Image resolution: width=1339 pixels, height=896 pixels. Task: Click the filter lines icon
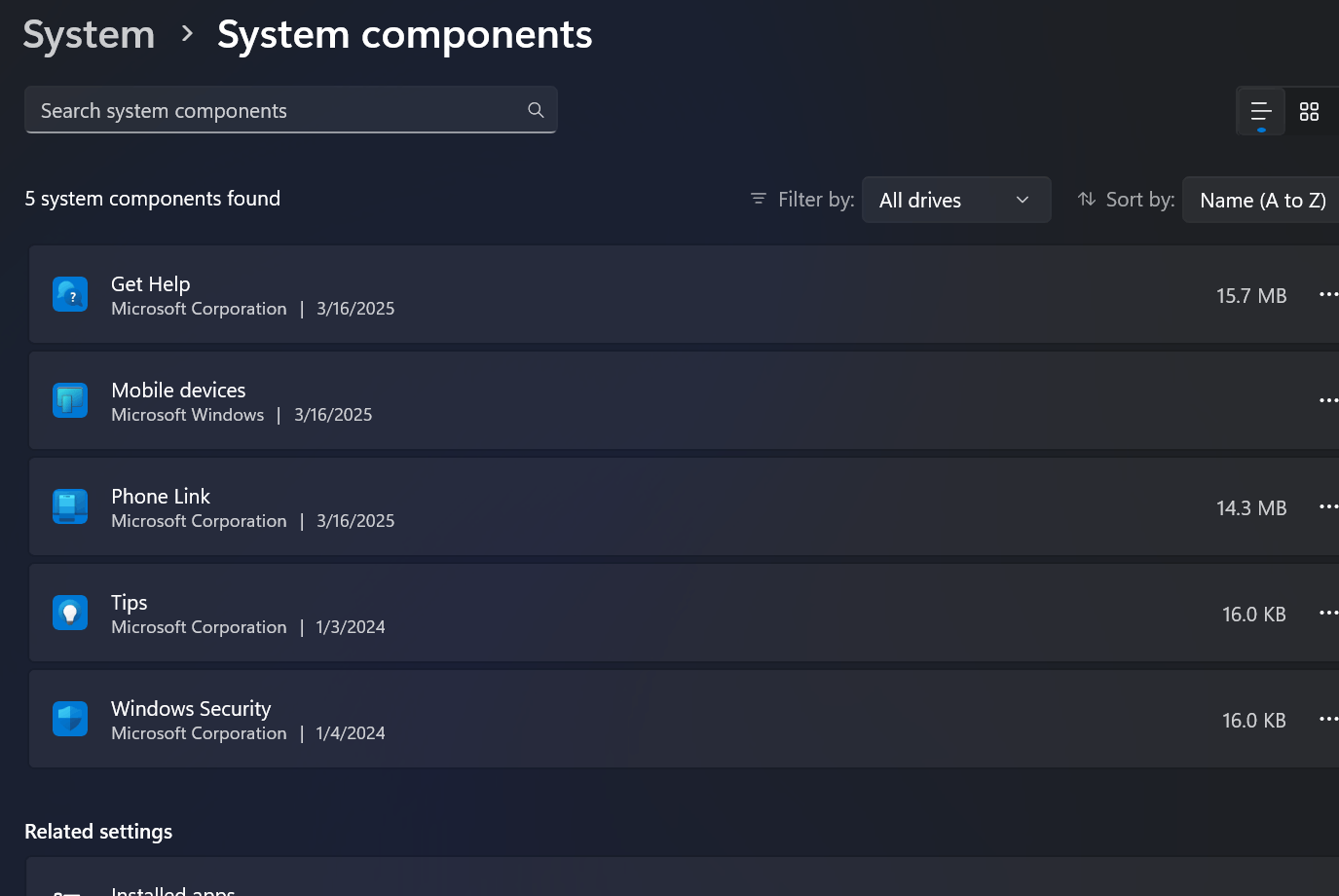pyautogui.click(x=759, y=199)
